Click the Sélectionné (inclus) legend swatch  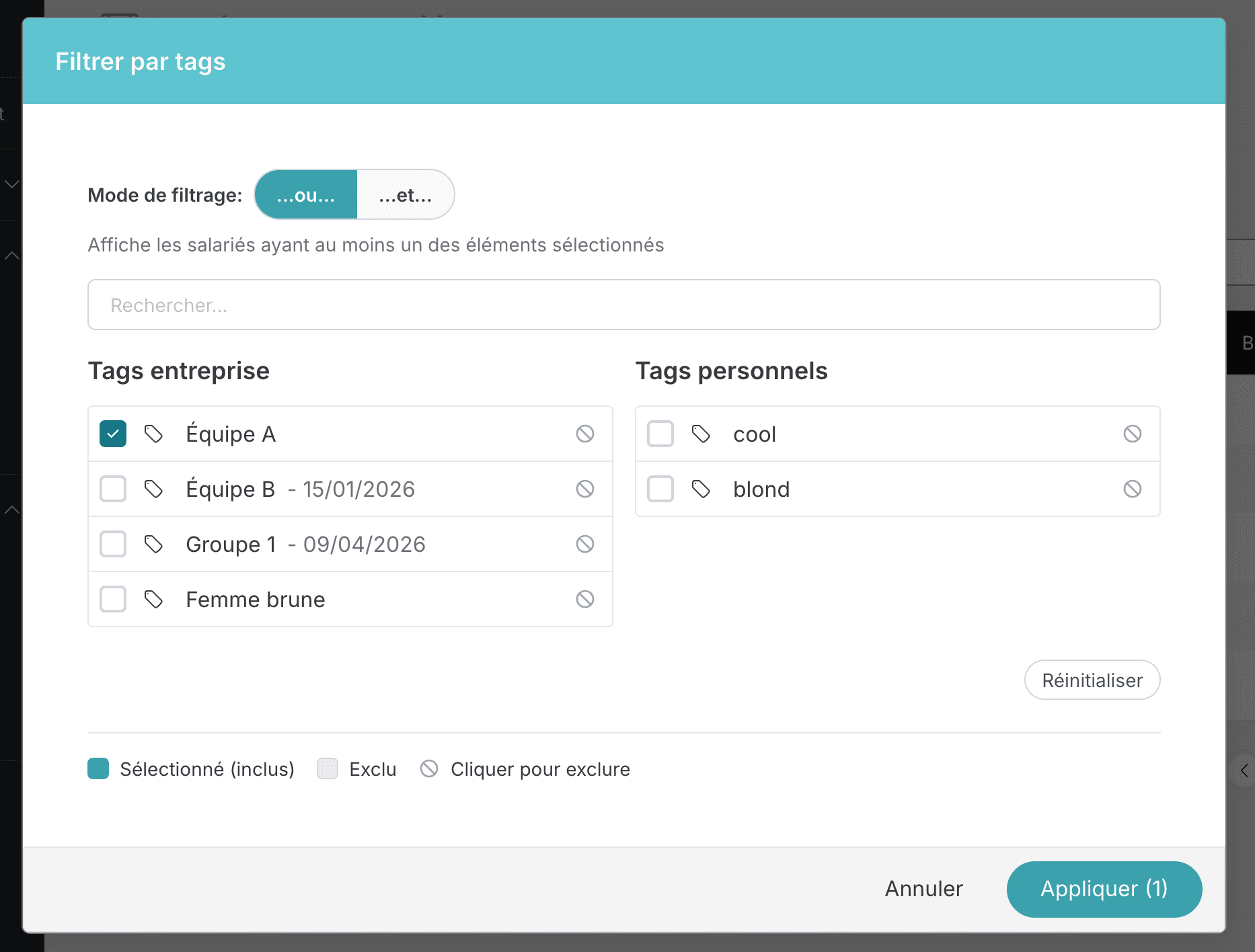coord(98,768)
